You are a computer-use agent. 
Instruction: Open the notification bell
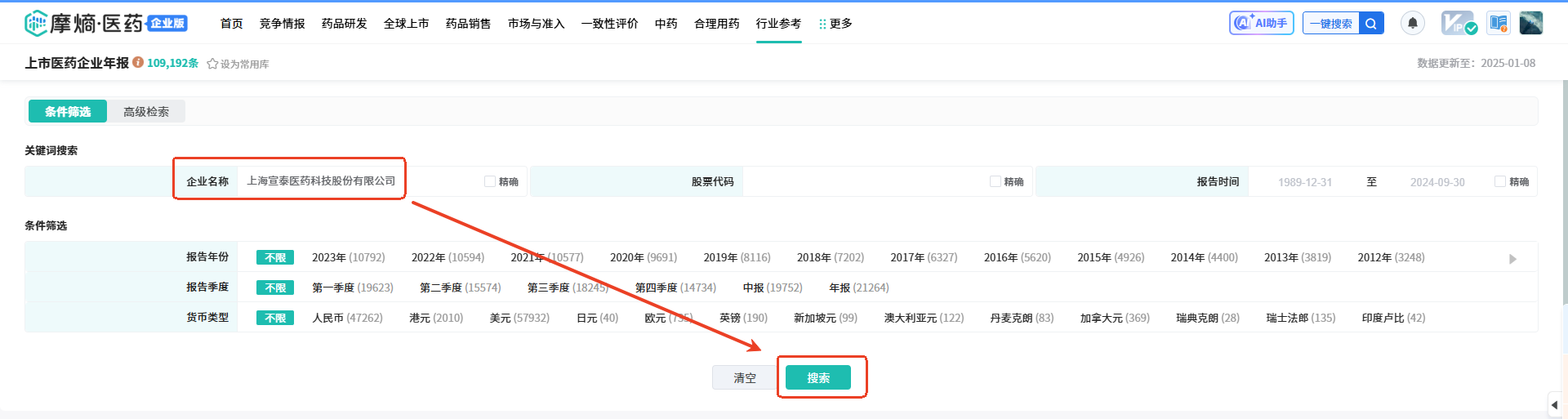(1413, 23)
